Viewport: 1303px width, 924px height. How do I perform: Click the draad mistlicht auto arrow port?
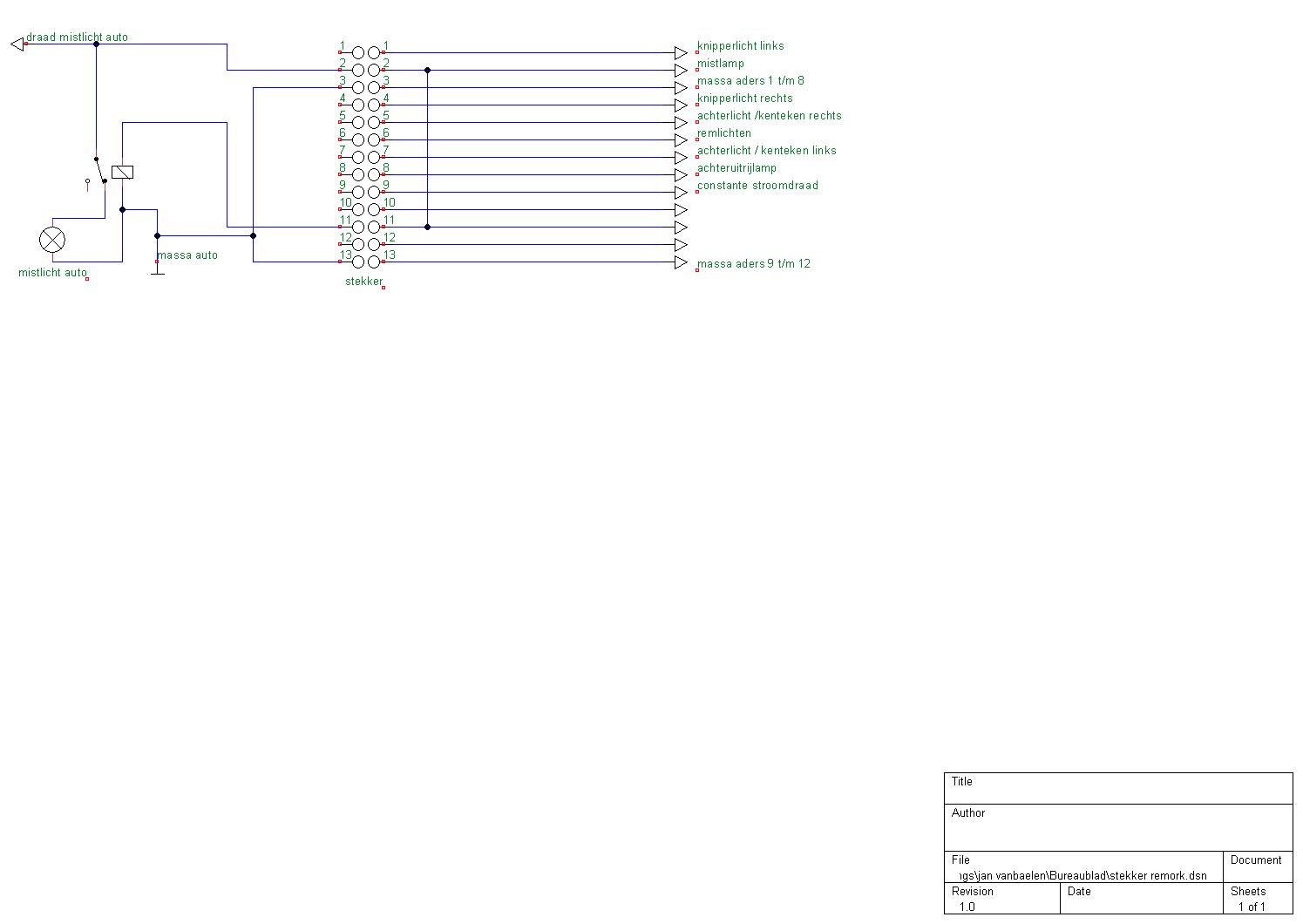tap(17, 44)
